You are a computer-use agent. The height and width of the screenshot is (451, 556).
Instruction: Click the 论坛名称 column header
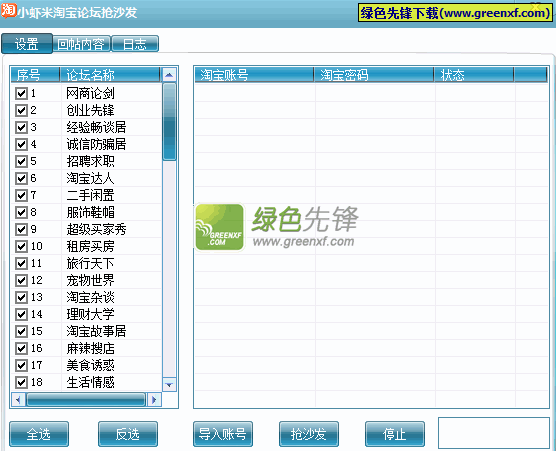[x=110, y=75]
